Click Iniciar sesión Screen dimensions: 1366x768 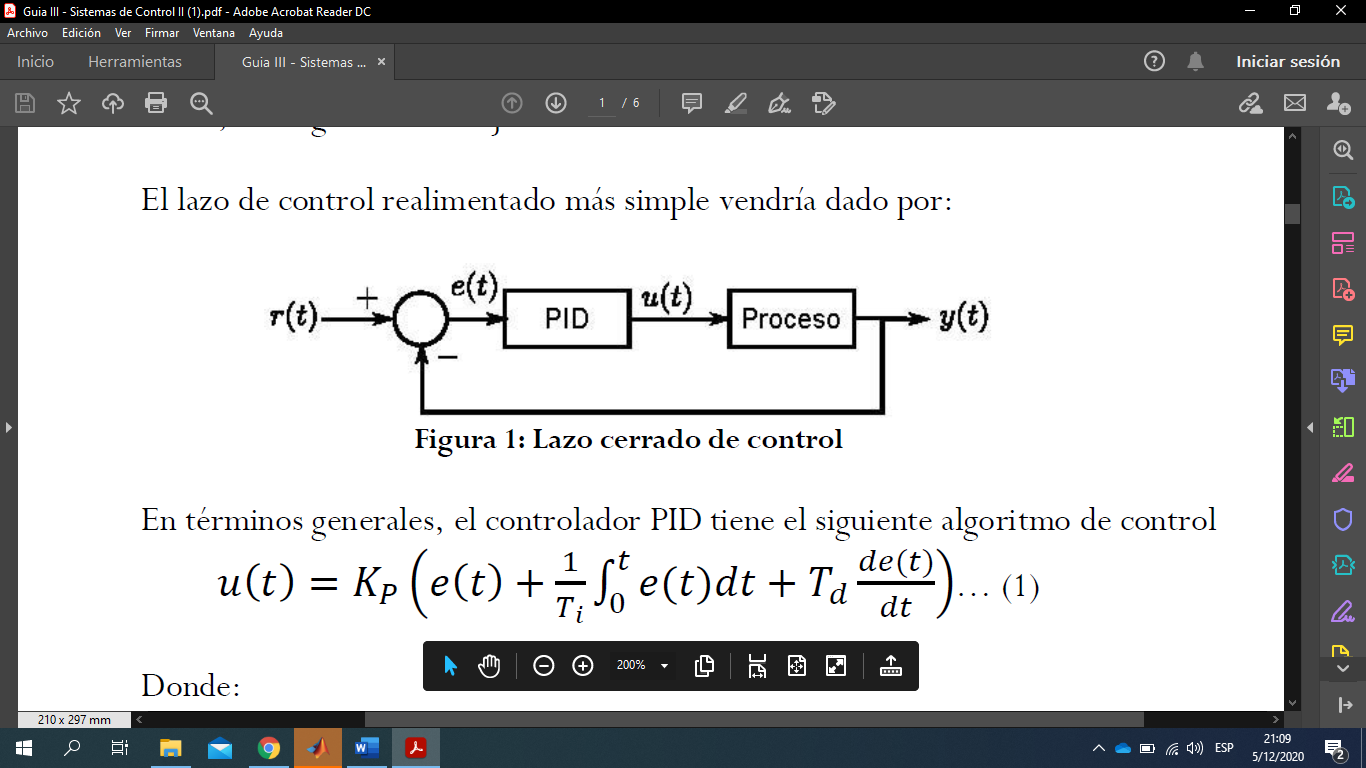tap(1288, 61)
